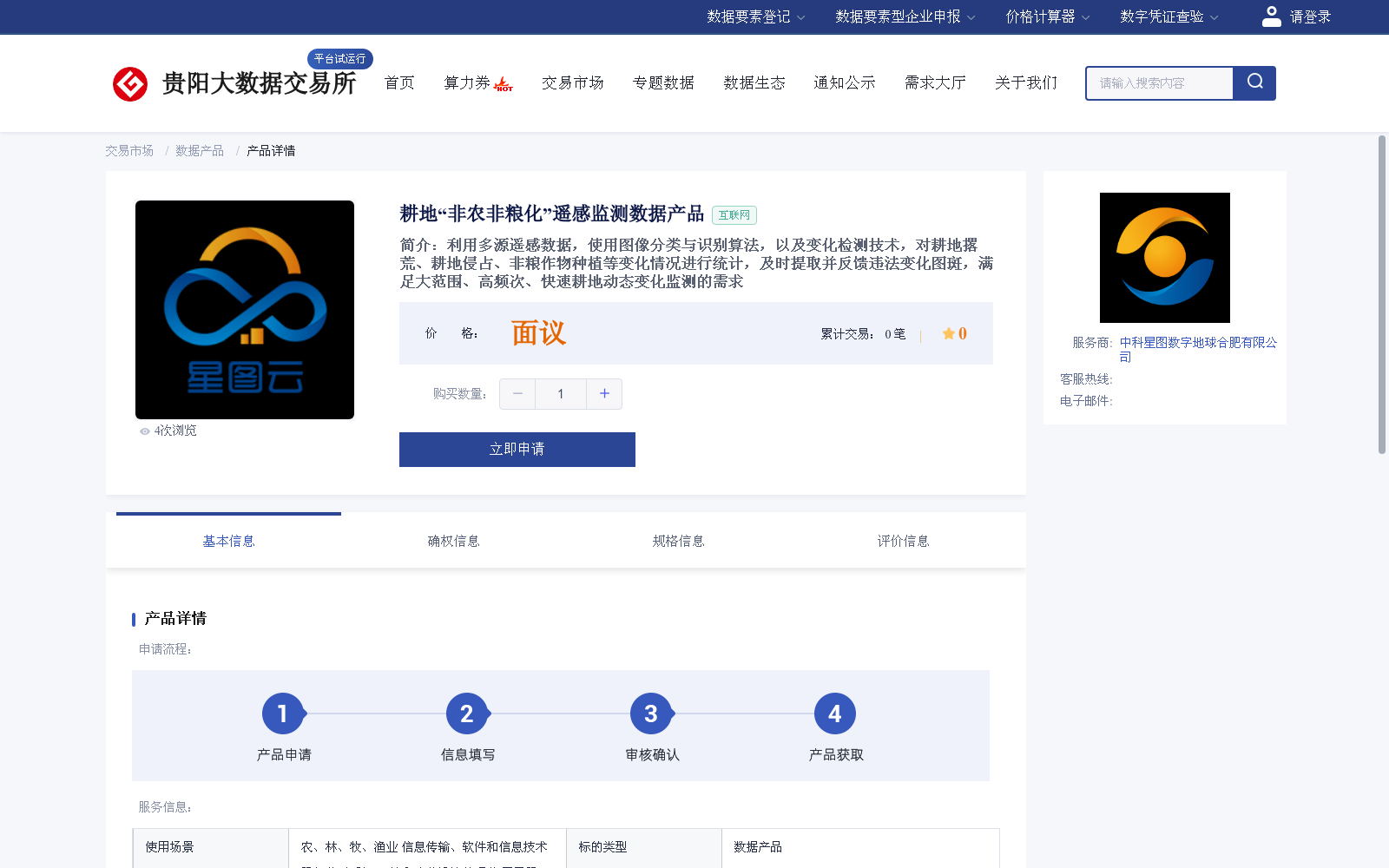Switch to 评价信息 tab

(903, 542)
